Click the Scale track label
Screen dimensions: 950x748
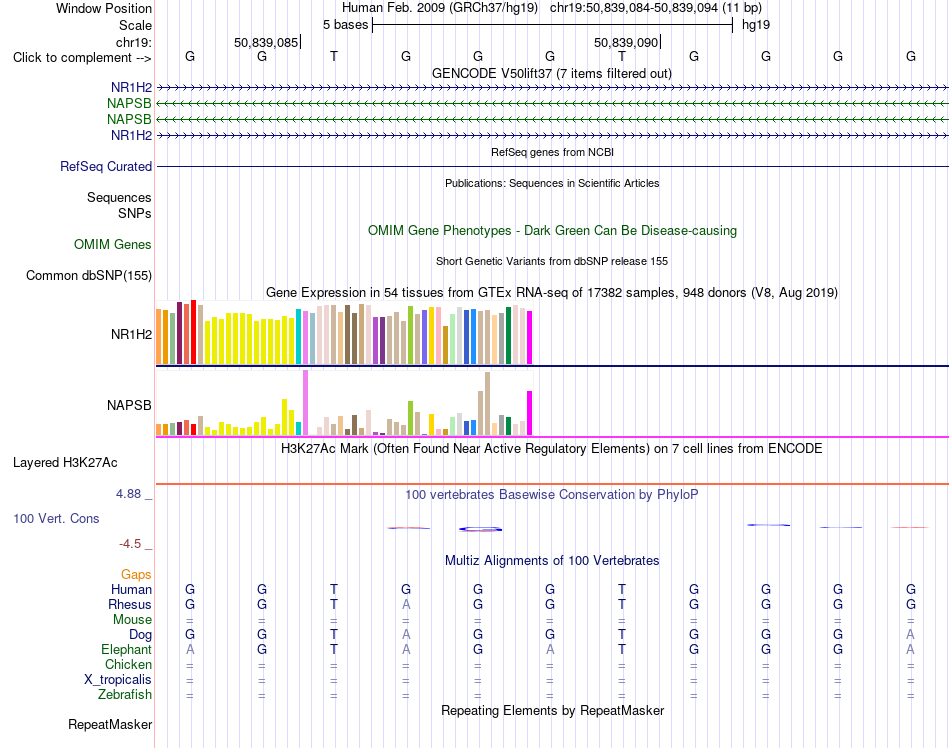click(x=135, y=25)
